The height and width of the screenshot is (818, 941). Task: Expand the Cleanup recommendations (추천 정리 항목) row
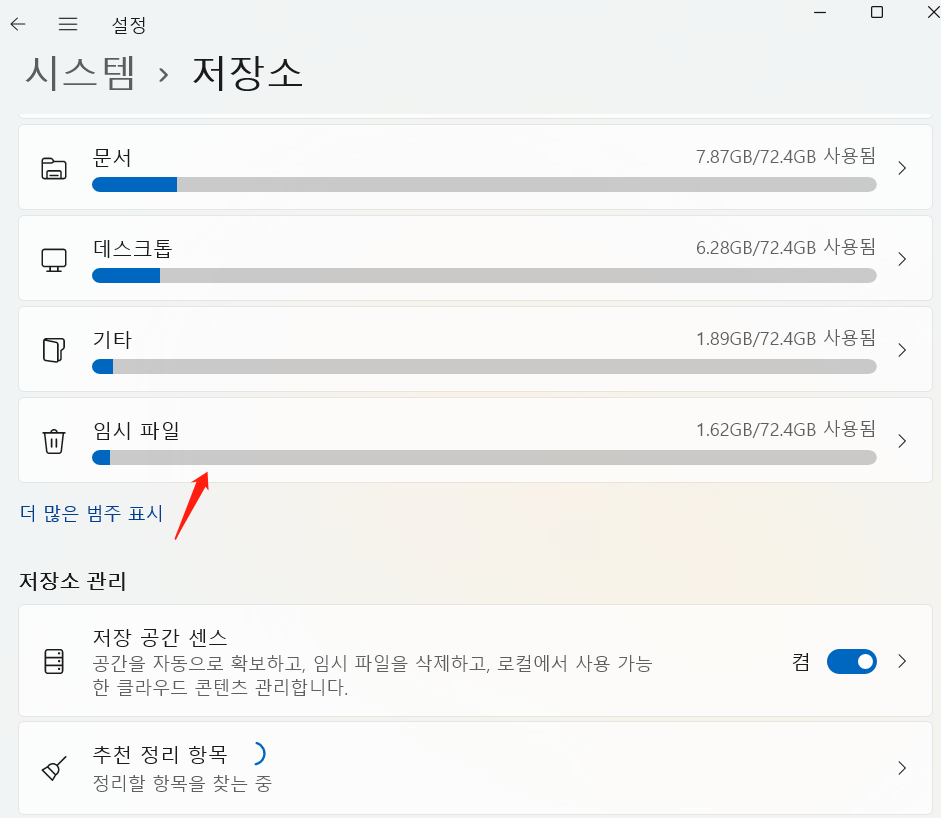click(901, 768)
